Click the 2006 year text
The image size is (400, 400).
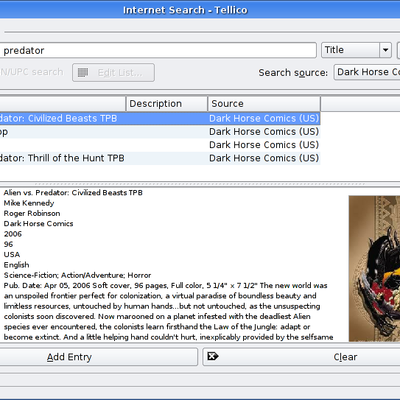tap(13, 234)
